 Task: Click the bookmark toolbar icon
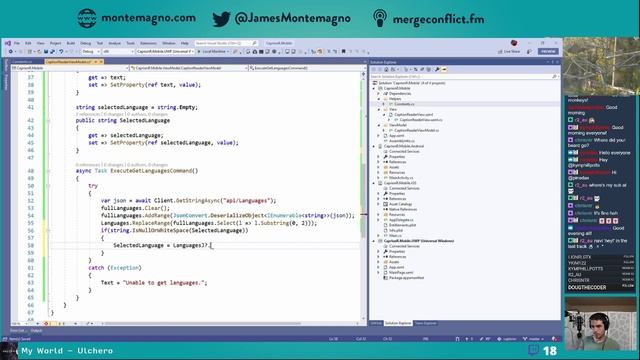tap(343, 51)
